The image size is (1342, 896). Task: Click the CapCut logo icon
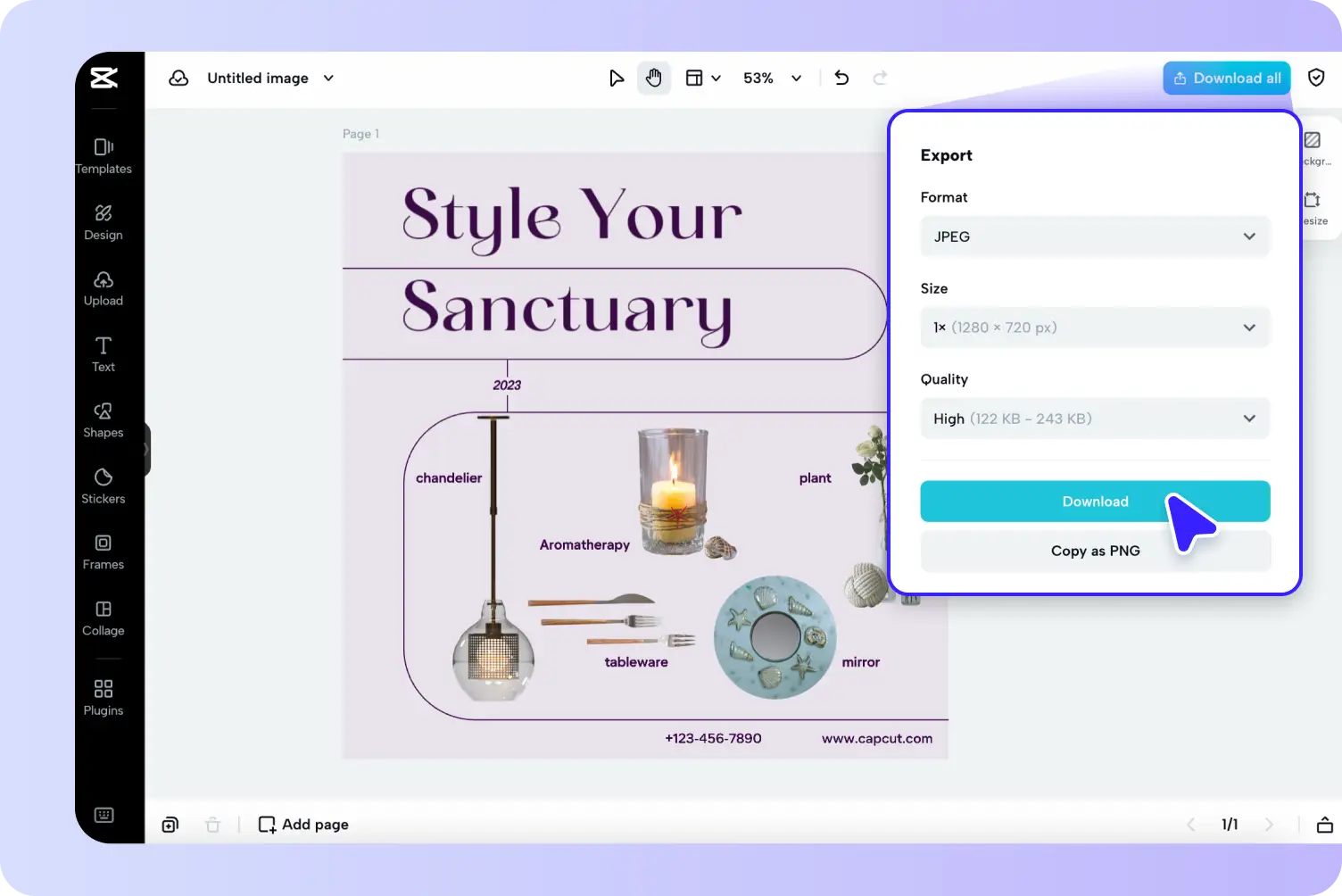tap(104, 79)
